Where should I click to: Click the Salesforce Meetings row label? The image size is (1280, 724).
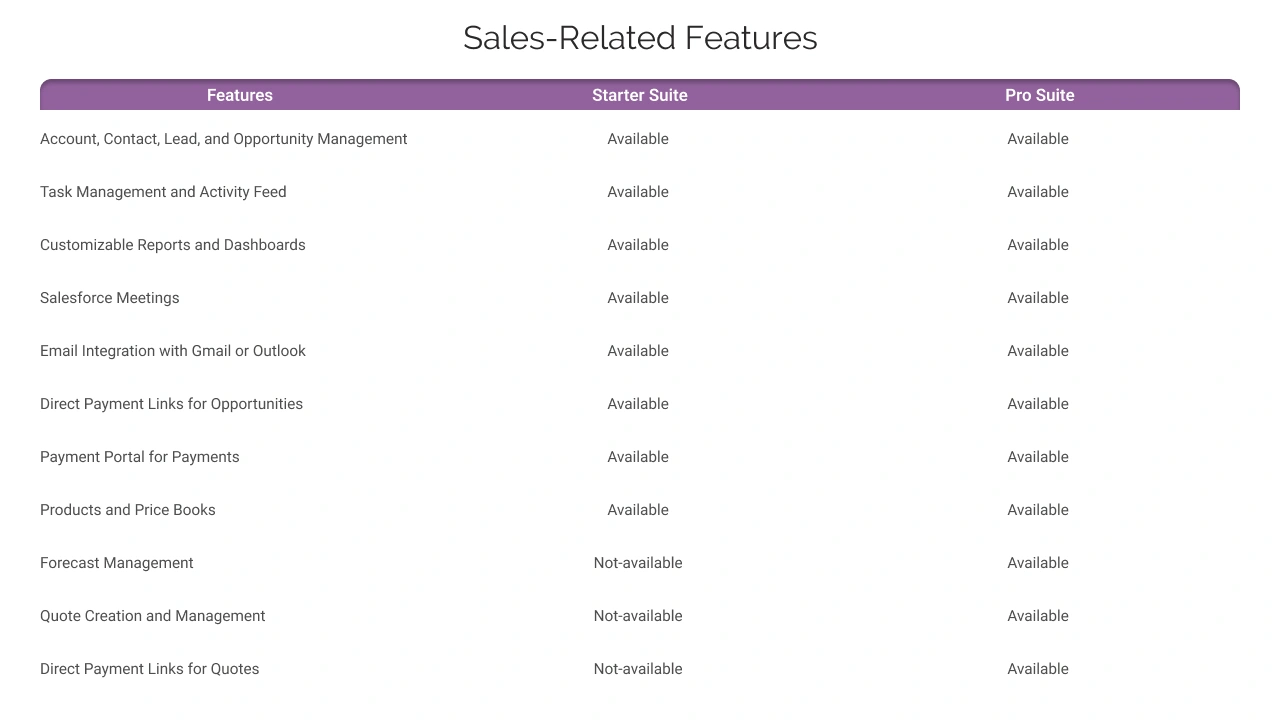pyautogui.click(x=109, y=298)
